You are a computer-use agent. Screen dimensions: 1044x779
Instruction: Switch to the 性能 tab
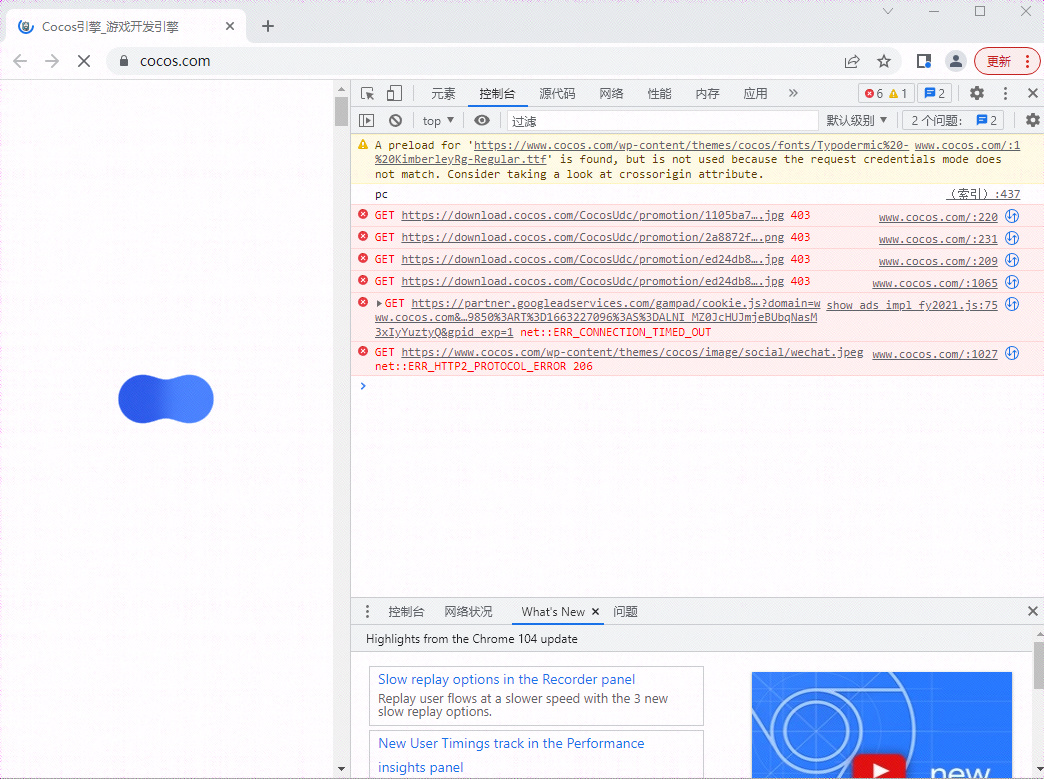[659, 94]
